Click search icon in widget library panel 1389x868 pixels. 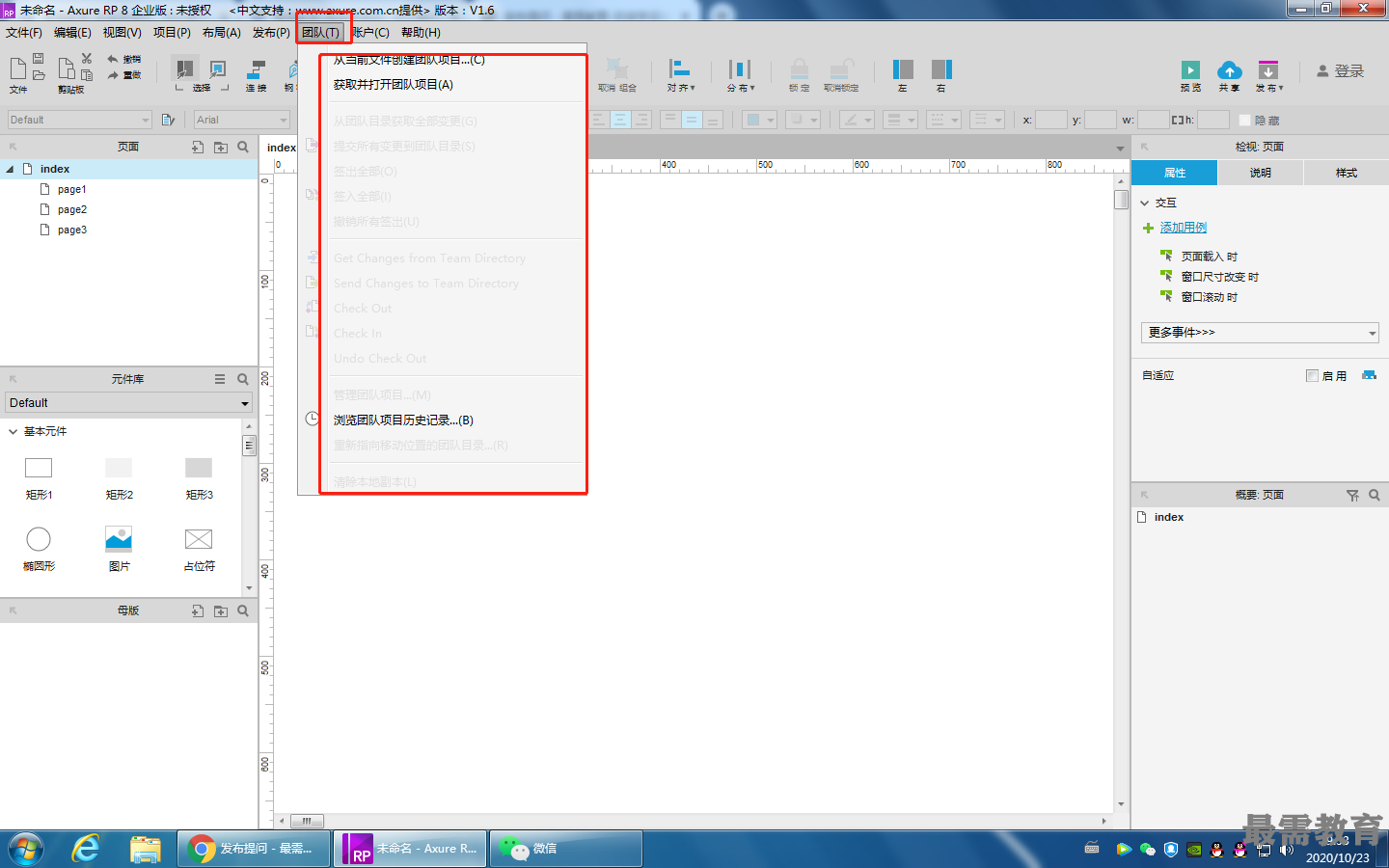tap(243, 379)
